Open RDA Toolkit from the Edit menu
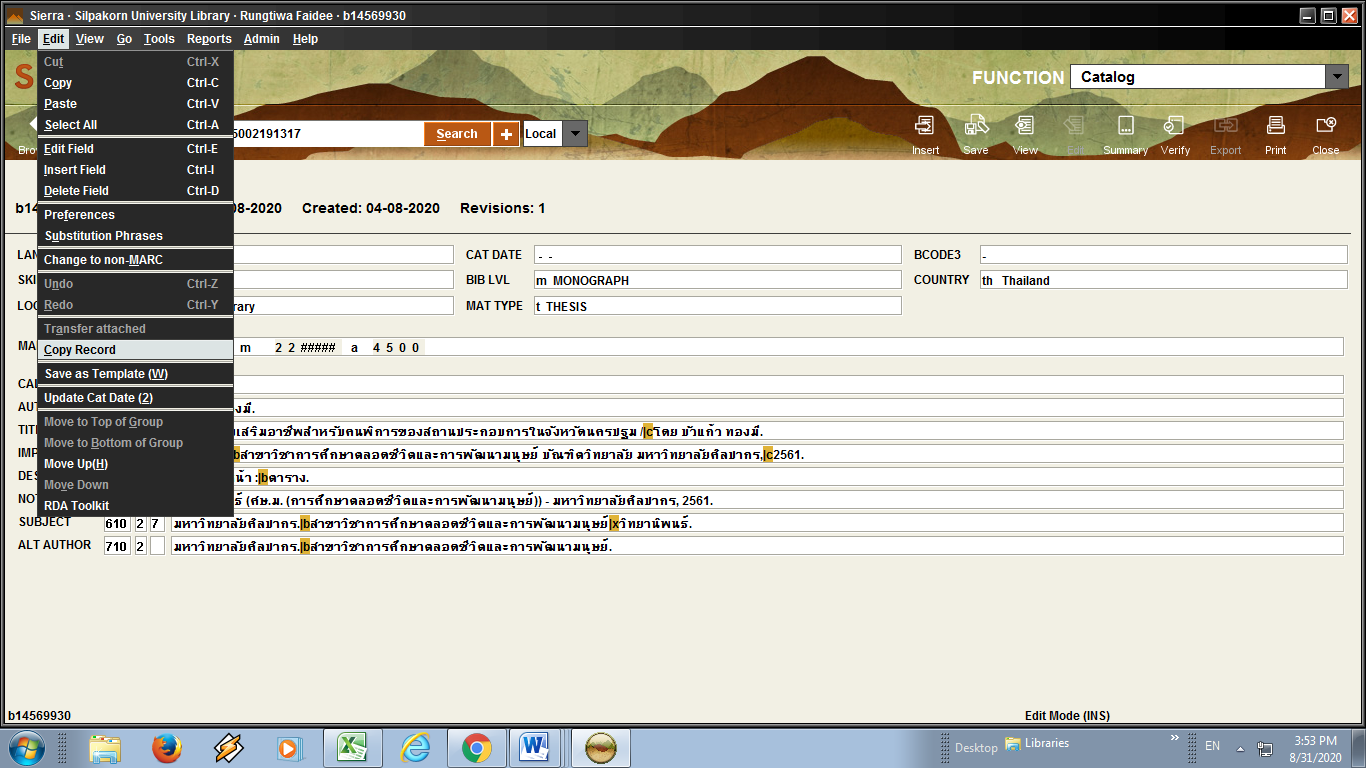Image resolution: width=1366 pixels, height=768 pixels. 135,506
